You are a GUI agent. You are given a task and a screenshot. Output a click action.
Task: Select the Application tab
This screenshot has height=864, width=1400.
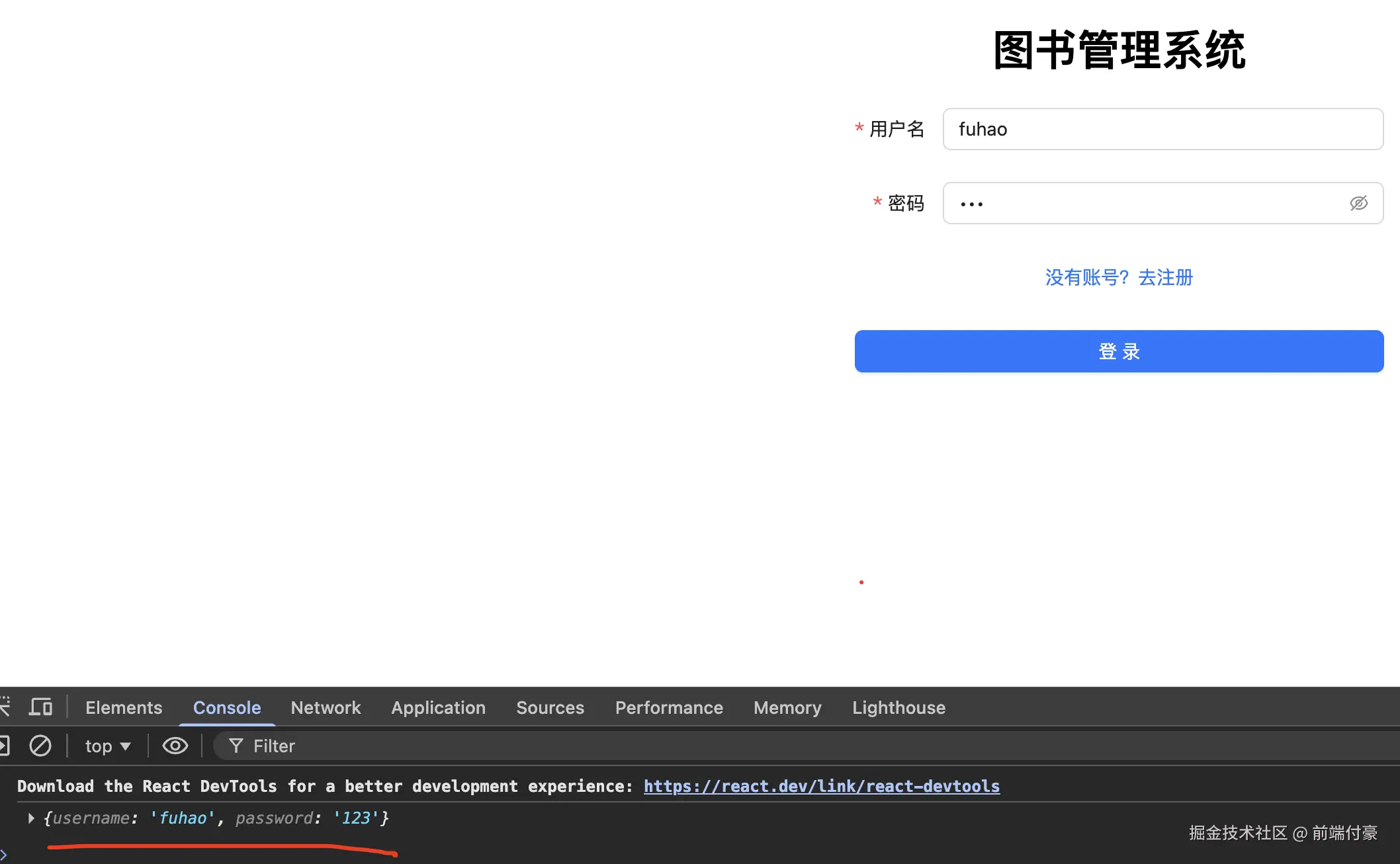pos(438,708)
